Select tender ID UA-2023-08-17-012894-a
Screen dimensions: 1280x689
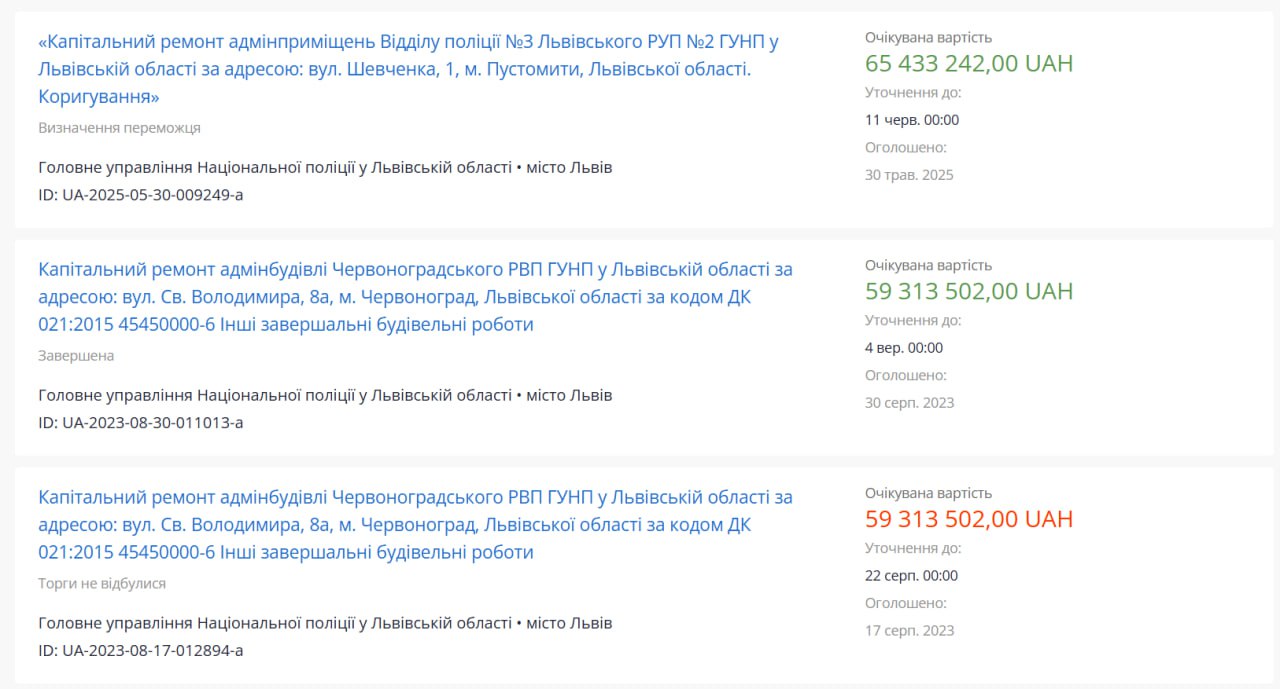(x=141, y=651)
